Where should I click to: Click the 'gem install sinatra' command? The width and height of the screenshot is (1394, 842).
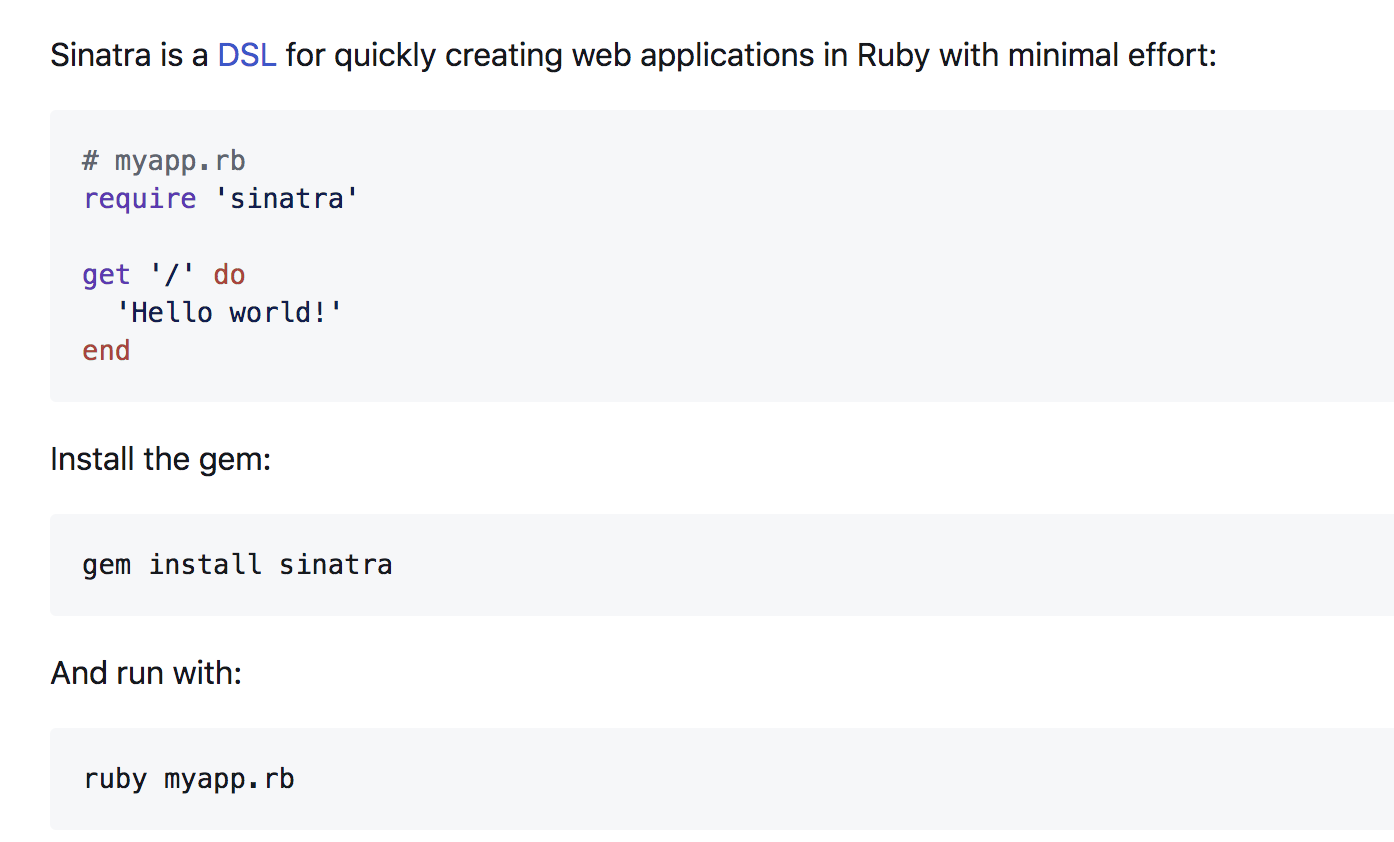[x=237, y=565]
